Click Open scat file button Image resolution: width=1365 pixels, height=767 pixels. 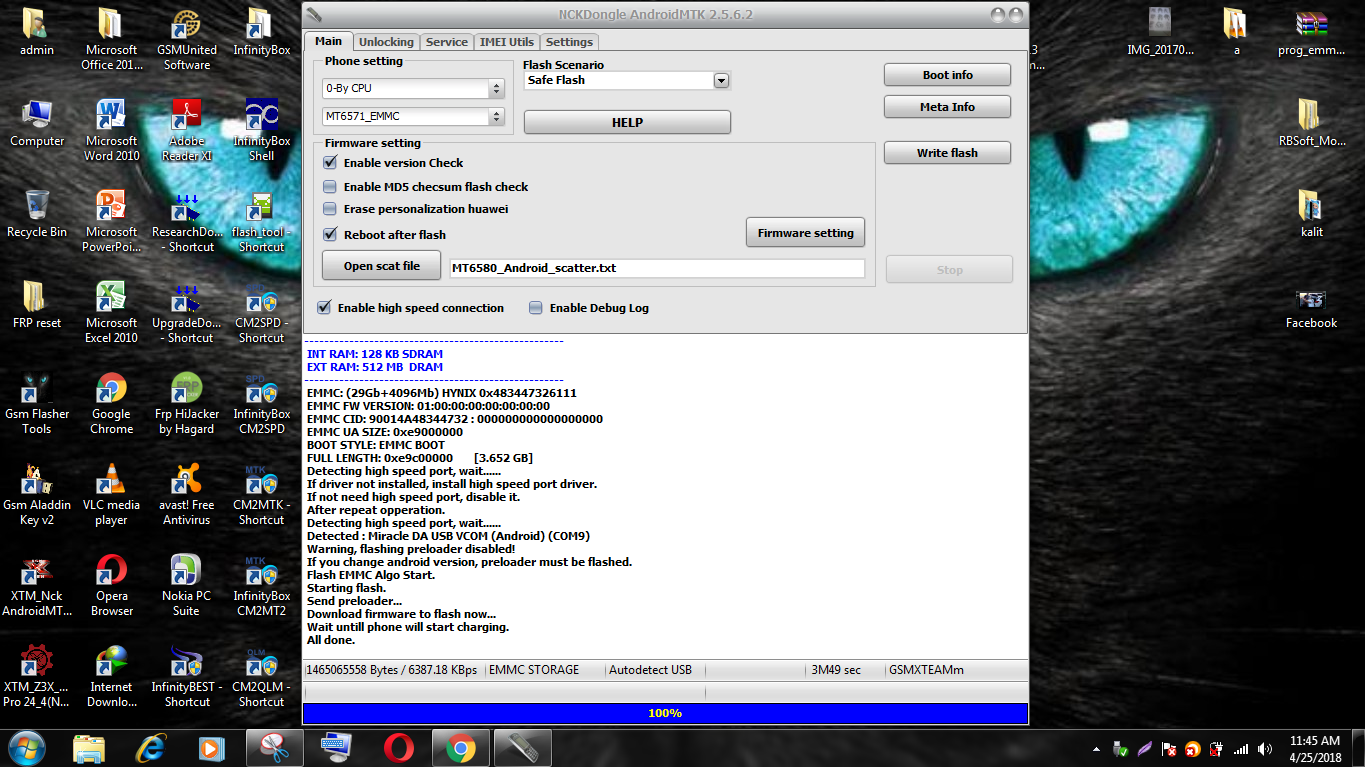382,266
